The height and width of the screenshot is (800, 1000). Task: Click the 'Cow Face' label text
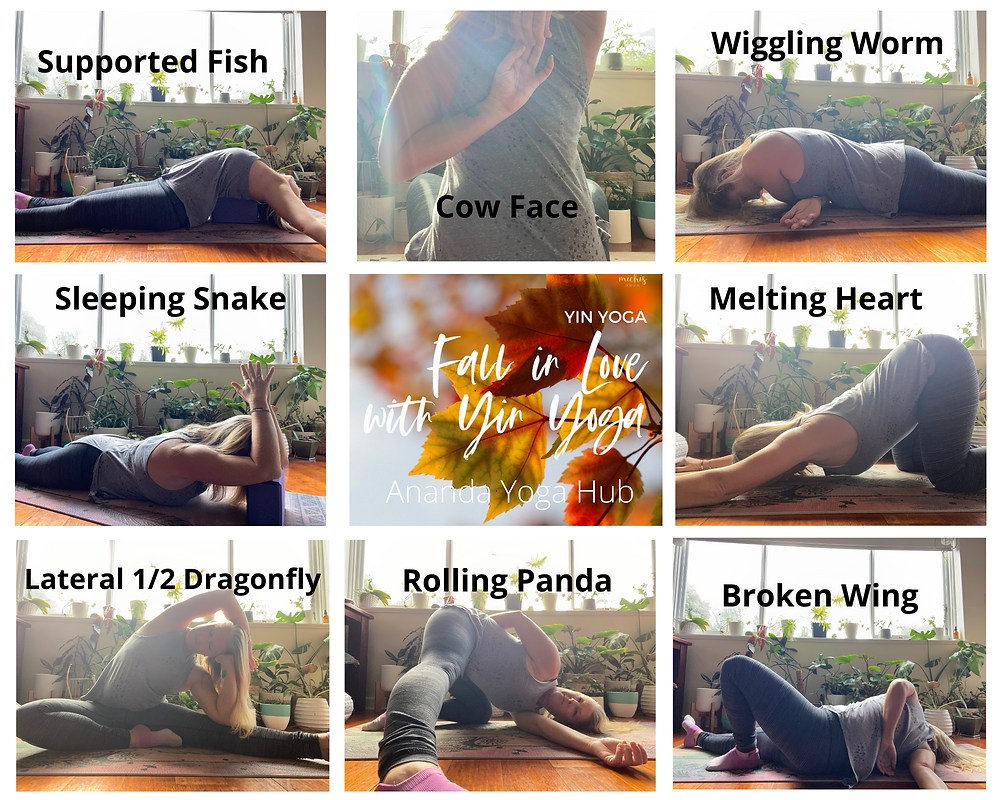[x=507, y=207]
